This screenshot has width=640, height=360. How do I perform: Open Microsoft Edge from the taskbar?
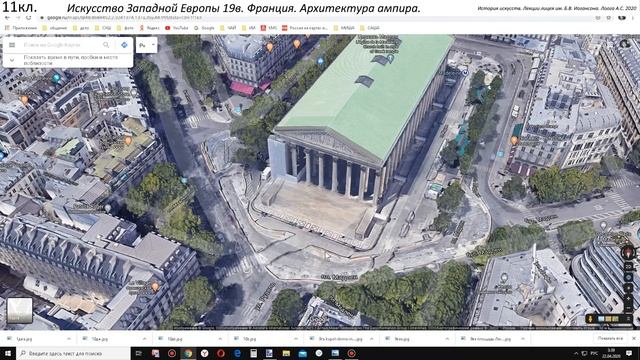click(x=237, y=353)
